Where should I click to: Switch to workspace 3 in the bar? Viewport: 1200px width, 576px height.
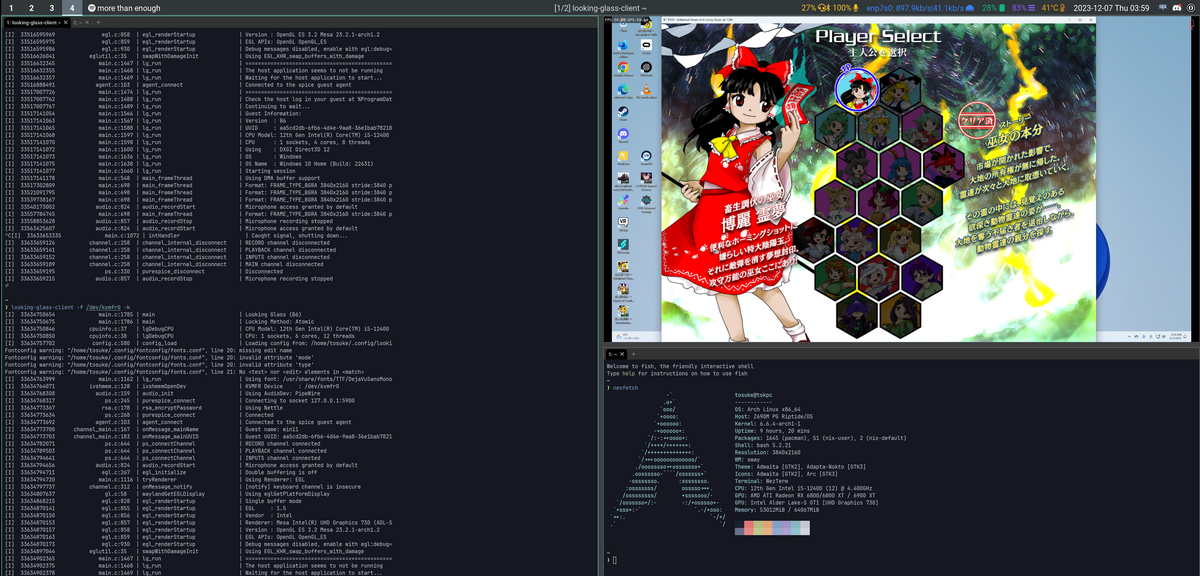pos(53,8)
